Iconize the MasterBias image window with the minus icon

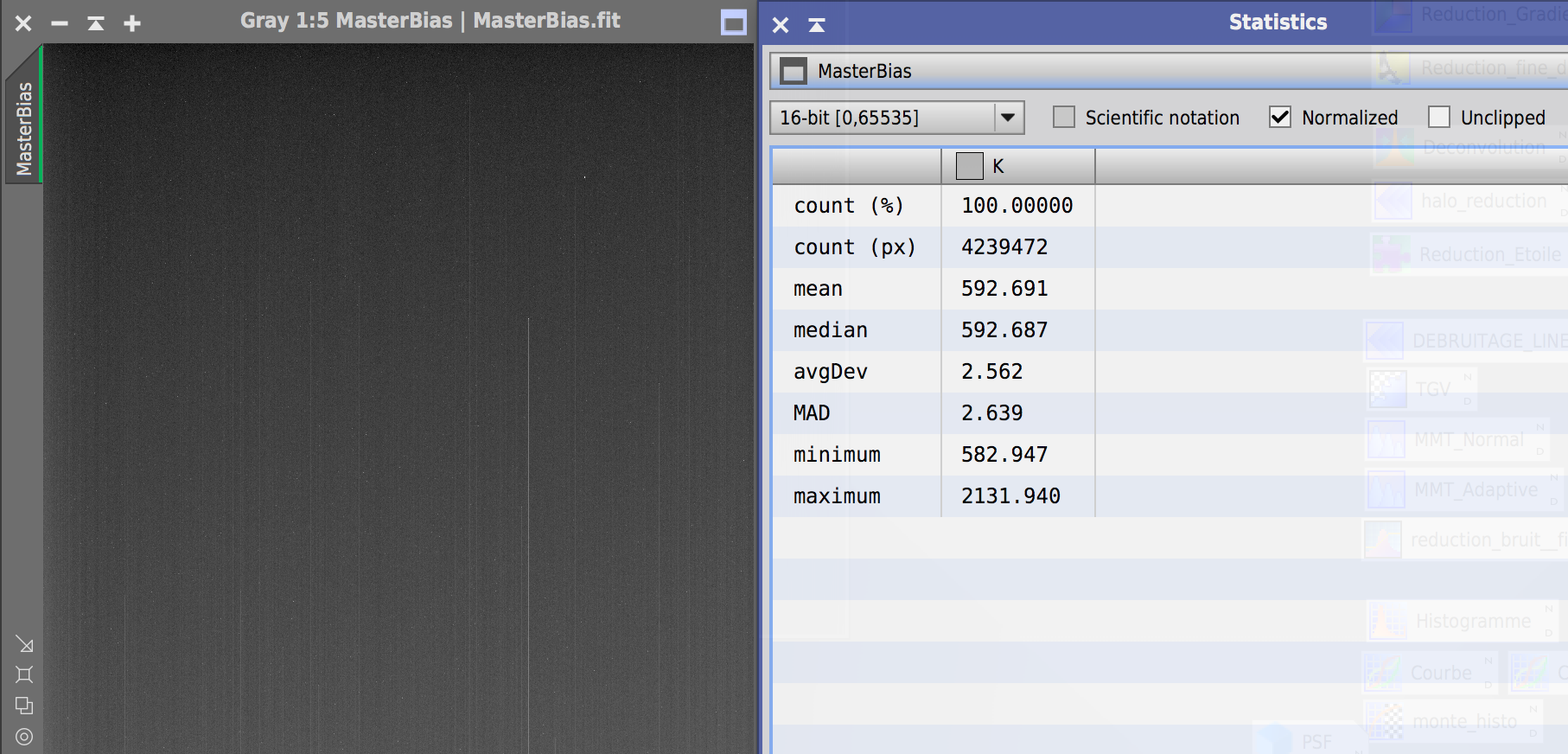(x=60, y=23)
